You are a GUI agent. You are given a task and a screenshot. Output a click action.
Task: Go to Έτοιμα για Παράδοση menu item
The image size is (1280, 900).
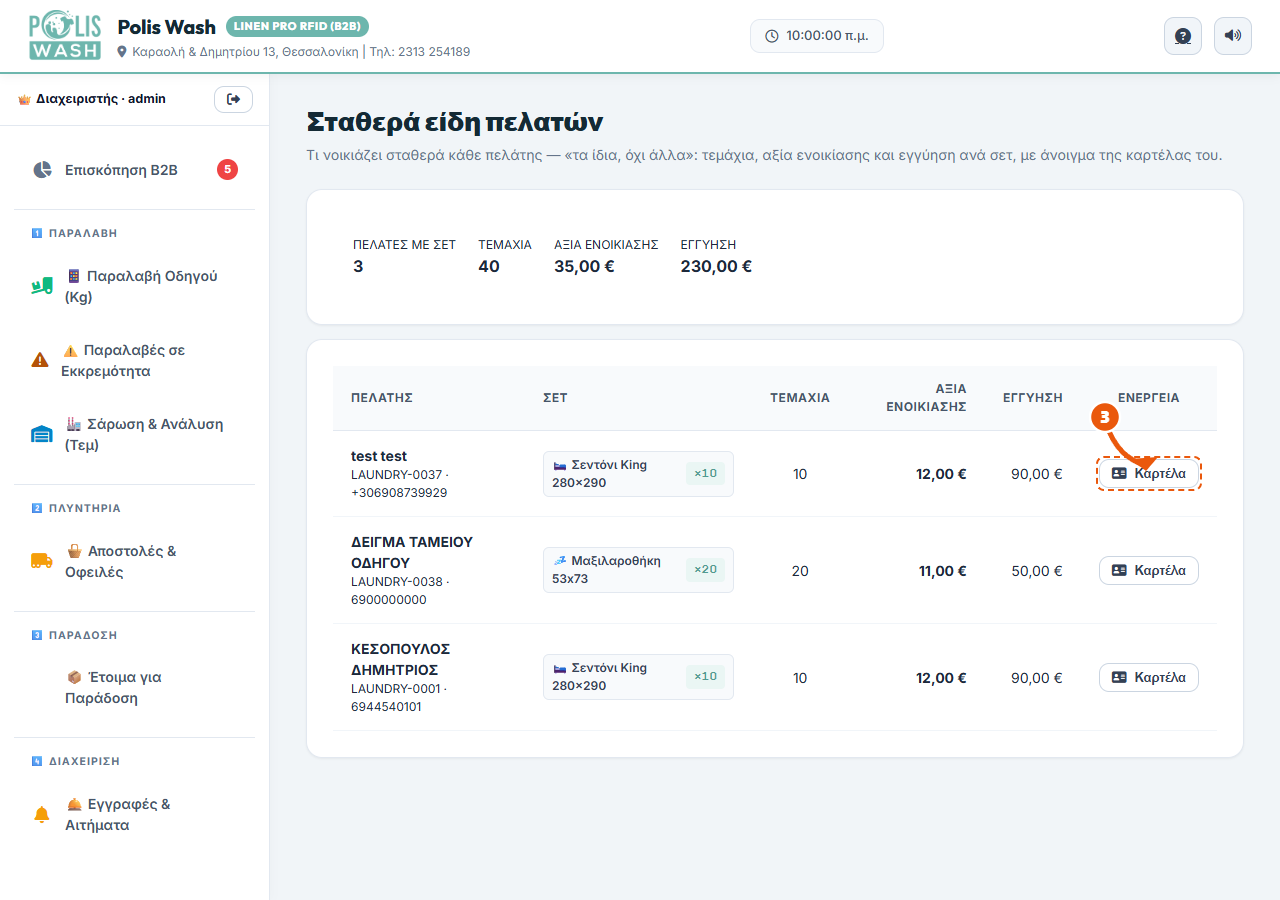(135, 688)
